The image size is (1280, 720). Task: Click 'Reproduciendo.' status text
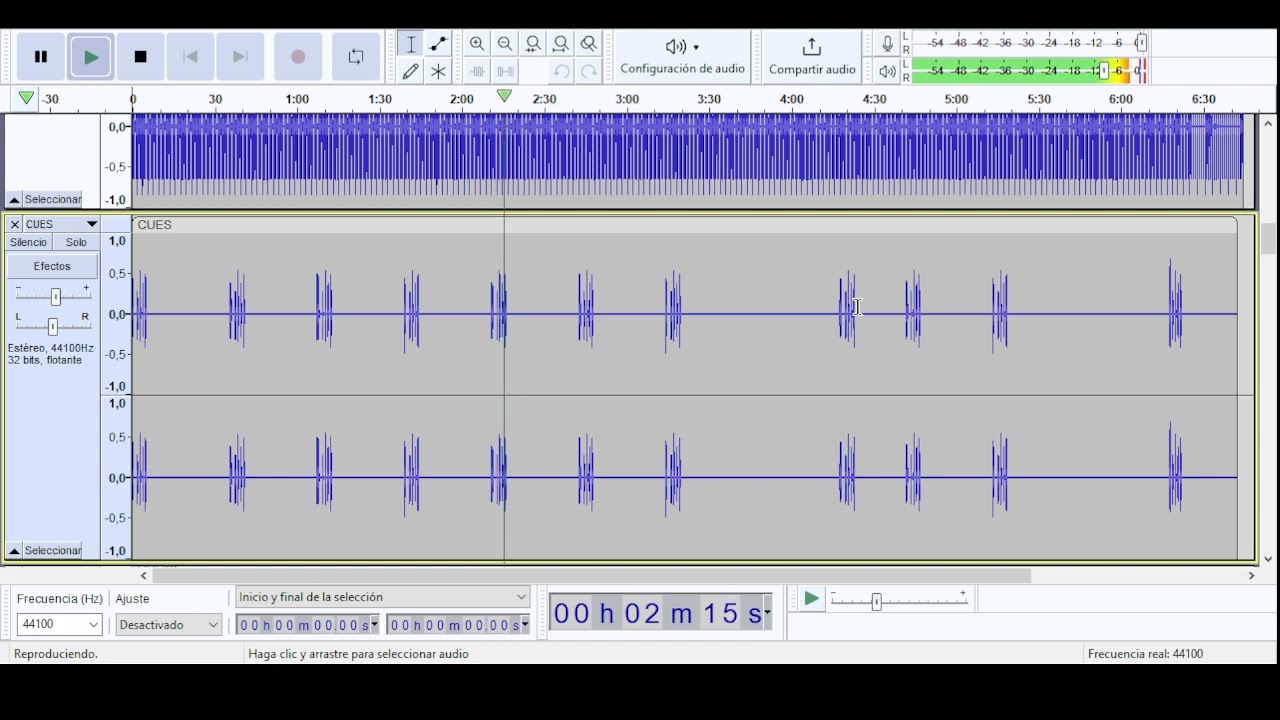[x=56, y=654]
